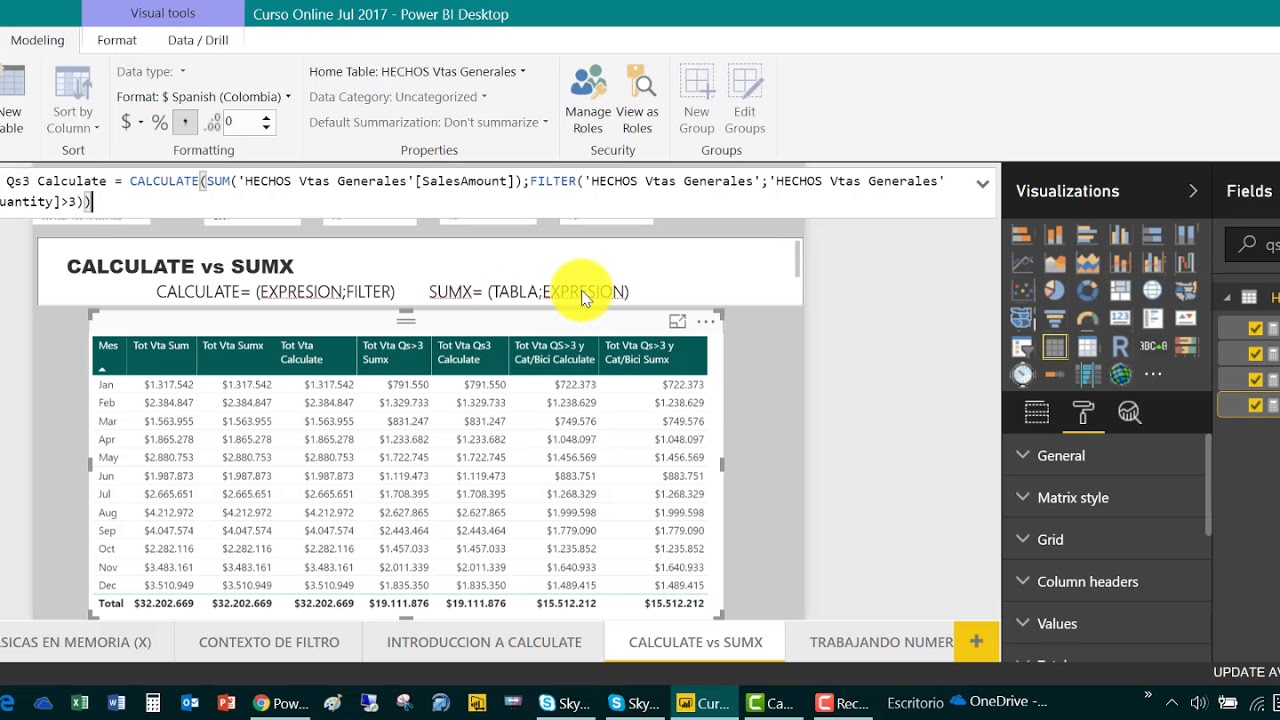The height and width of the screenshot is (720, 1280).
Task: Pick the donut chart visualization
Action: click(1088, 291)
